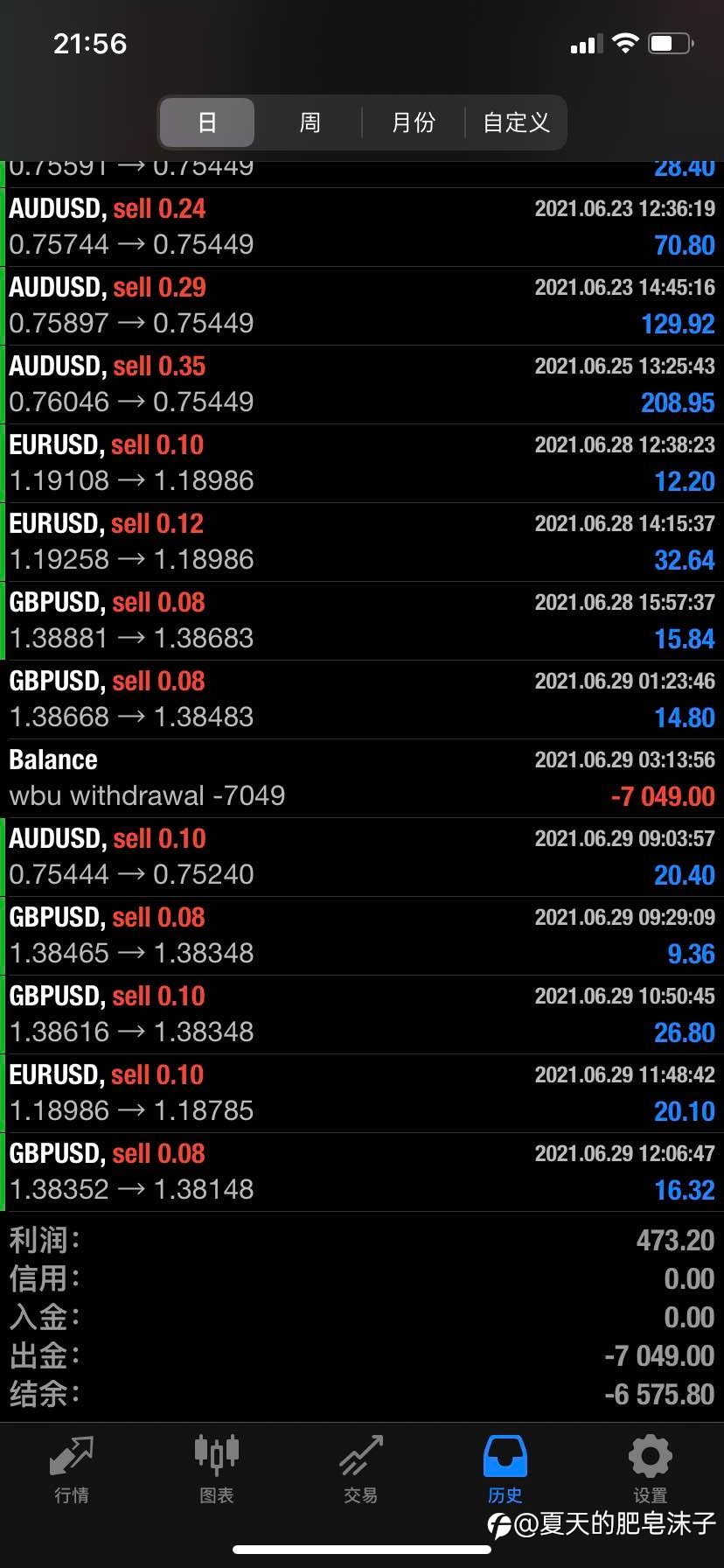Open the 交易 trade icon
Image resolution: width=724 pixels, height=1568 pixels.
pyautogui.click(x=361, y=1456)
